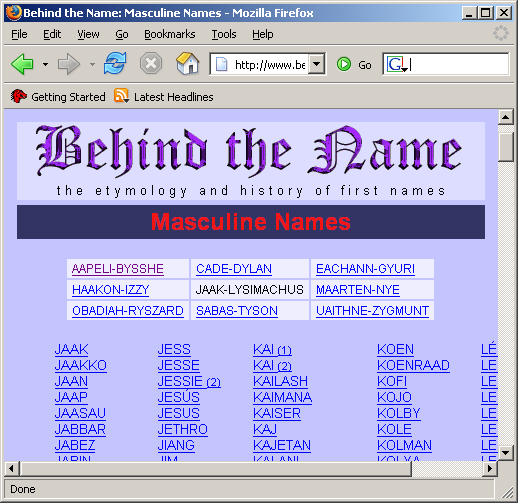Click the KAJETAN name link

coord(282,446)
